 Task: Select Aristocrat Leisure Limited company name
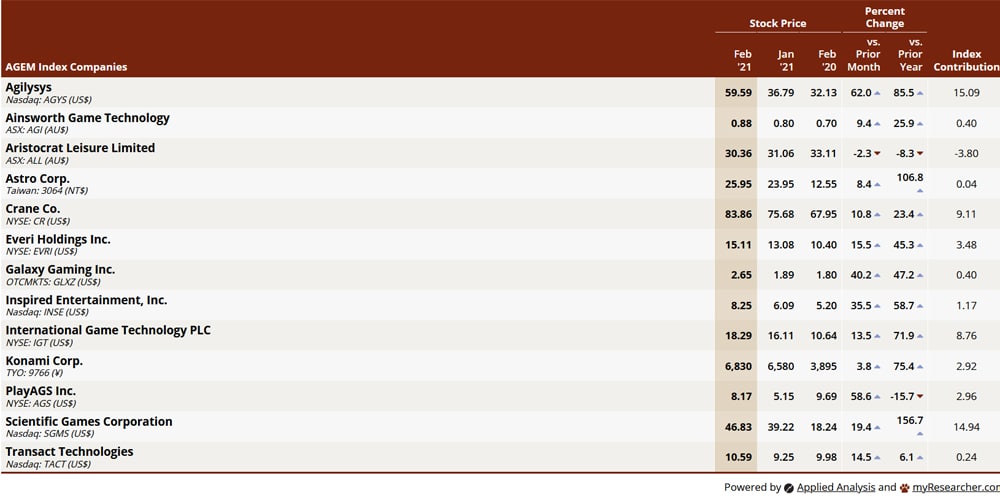[80, 148]
